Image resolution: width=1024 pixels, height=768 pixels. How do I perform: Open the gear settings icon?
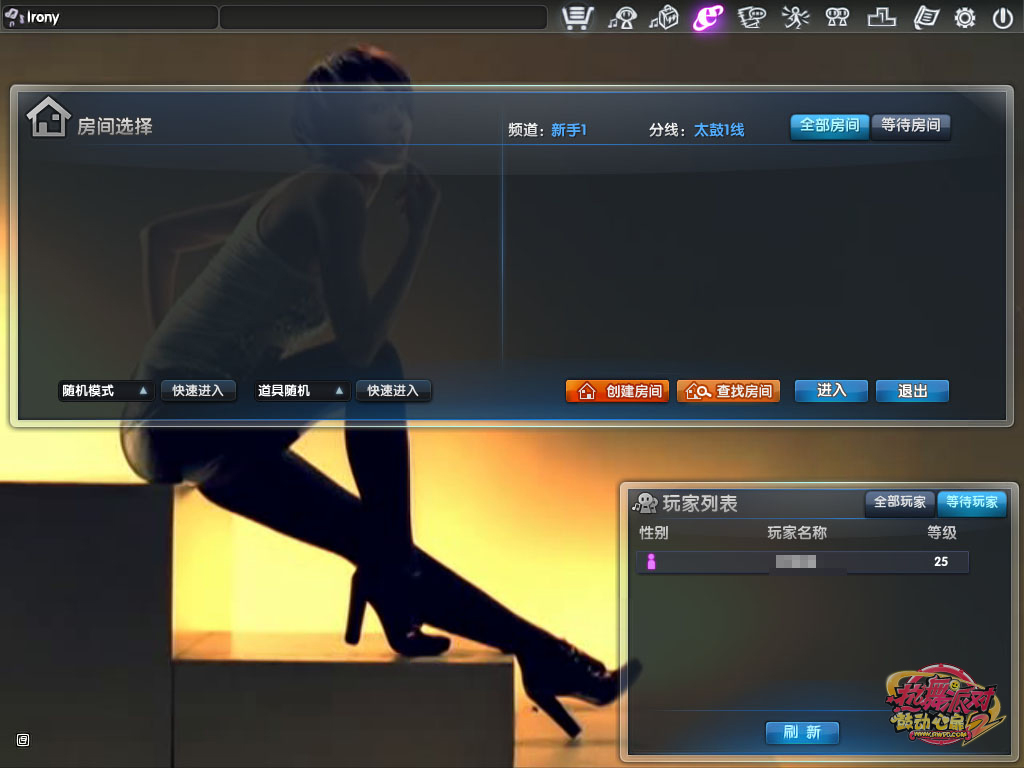[x=965, y=18]
